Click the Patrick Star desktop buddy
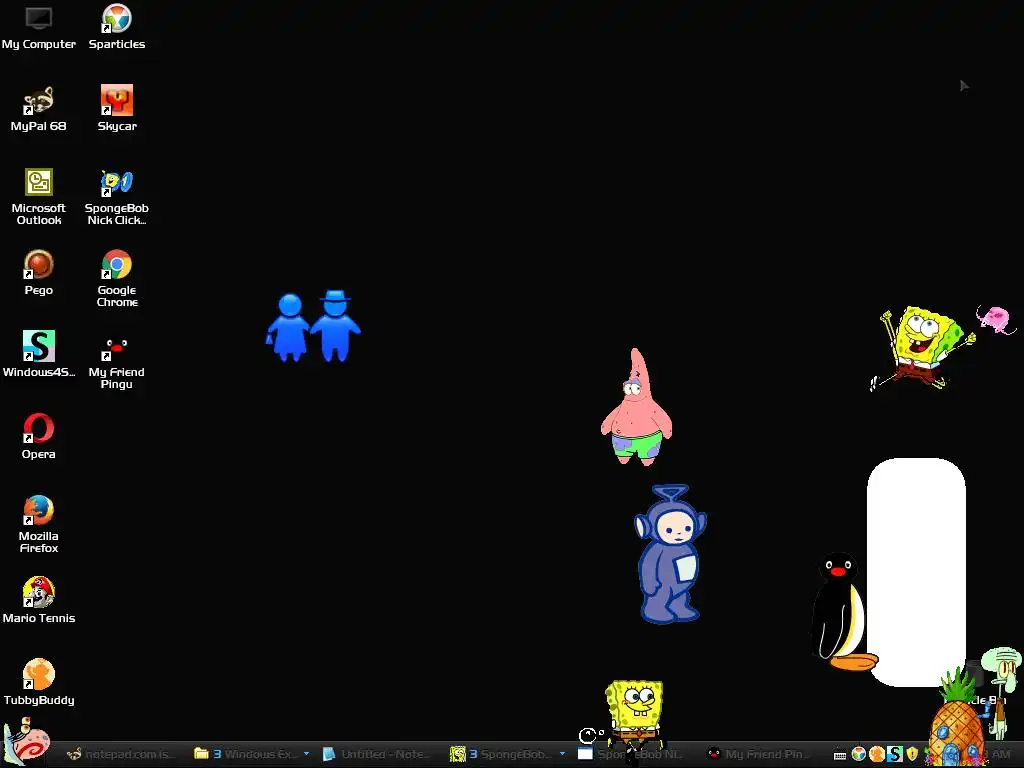The height and width of the screenshot is (768, 1024). tap(636, 407)
